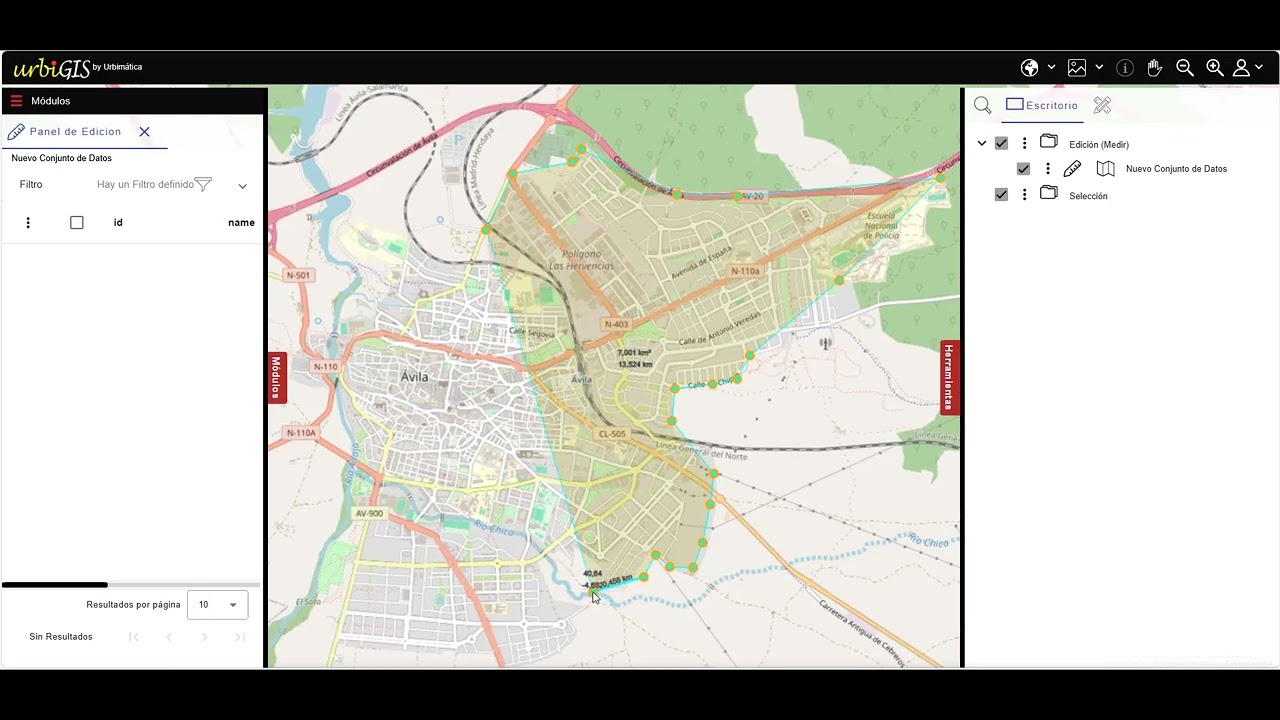This screenshot has height=720, width=1280.
Task: Open the globe dropdown arrow
Action: tap(1051, 68)
